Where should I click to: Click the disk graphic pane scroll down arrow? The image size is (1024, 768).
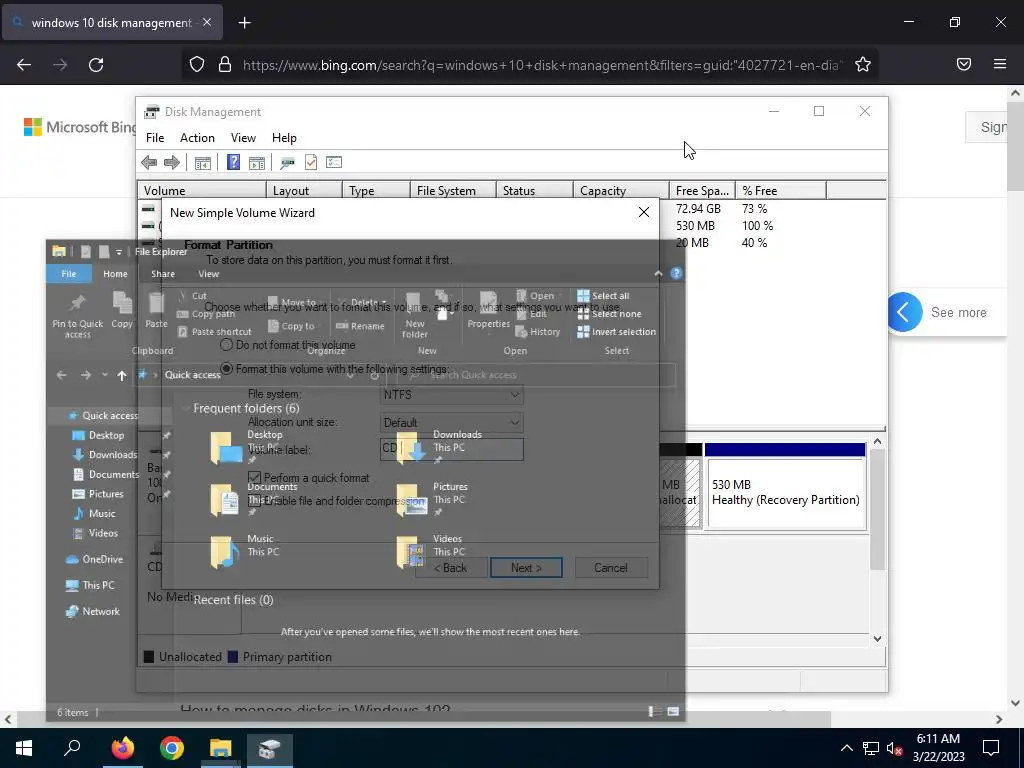pos(878,639)
